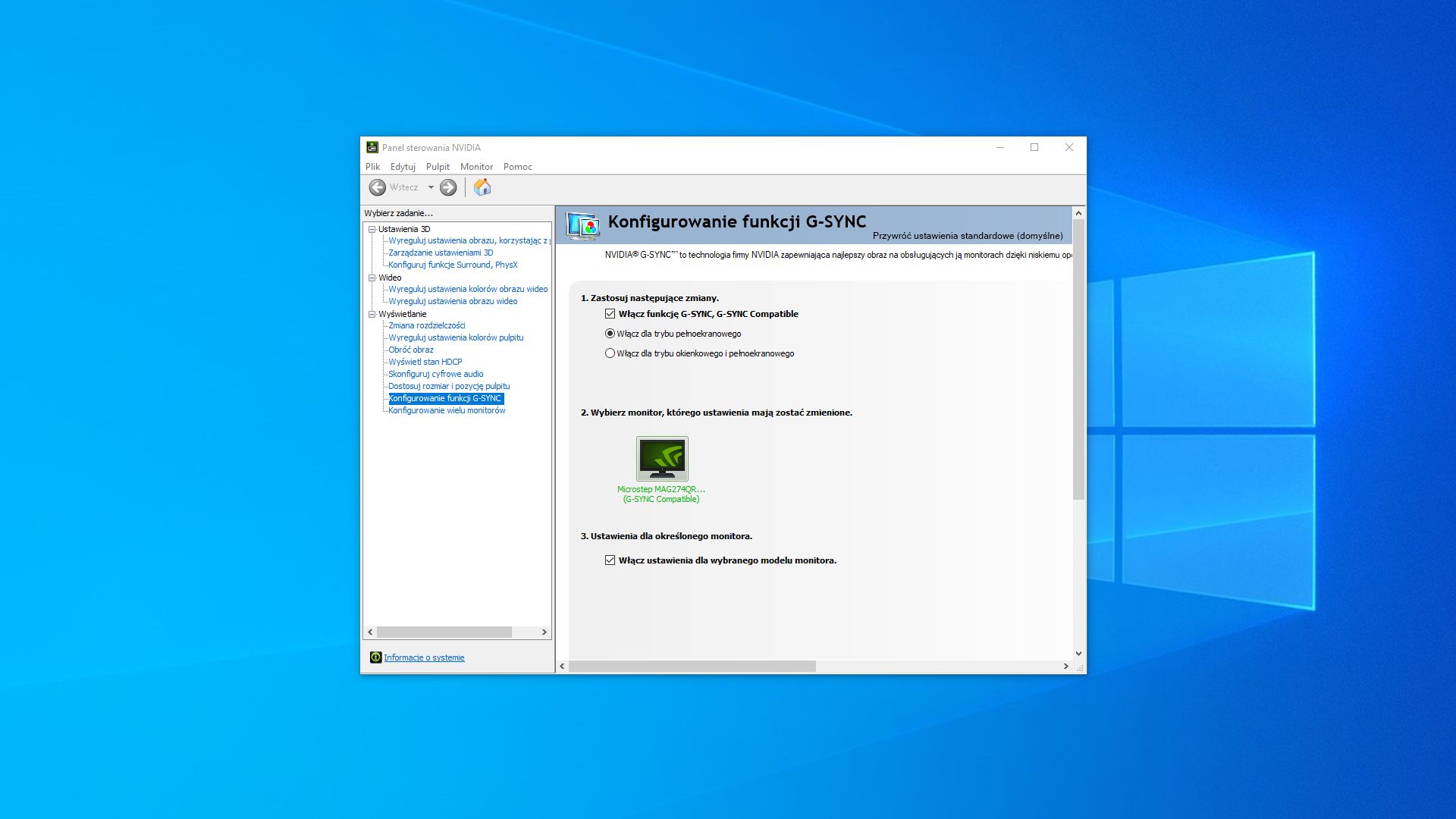Collapse the 'Ustawienia 3D' tree node

pyautogui.click(x=372, y=229)
